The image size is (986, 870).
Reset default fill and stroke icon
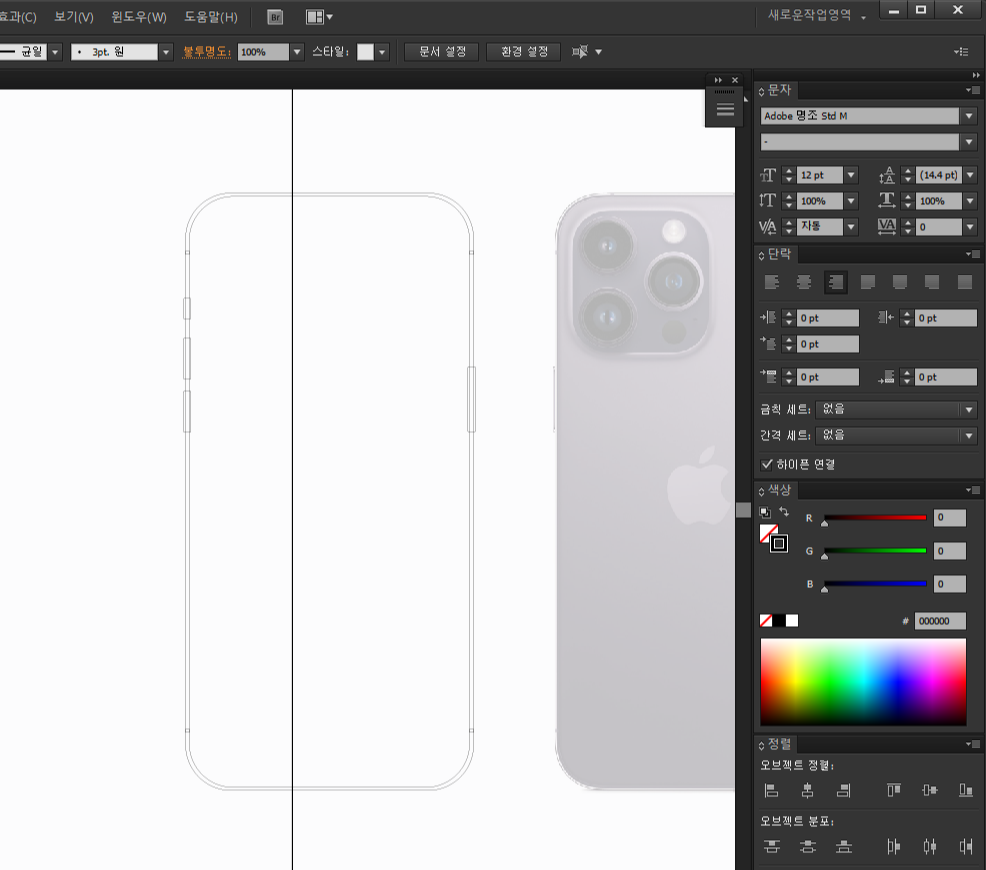pos(765,512)
